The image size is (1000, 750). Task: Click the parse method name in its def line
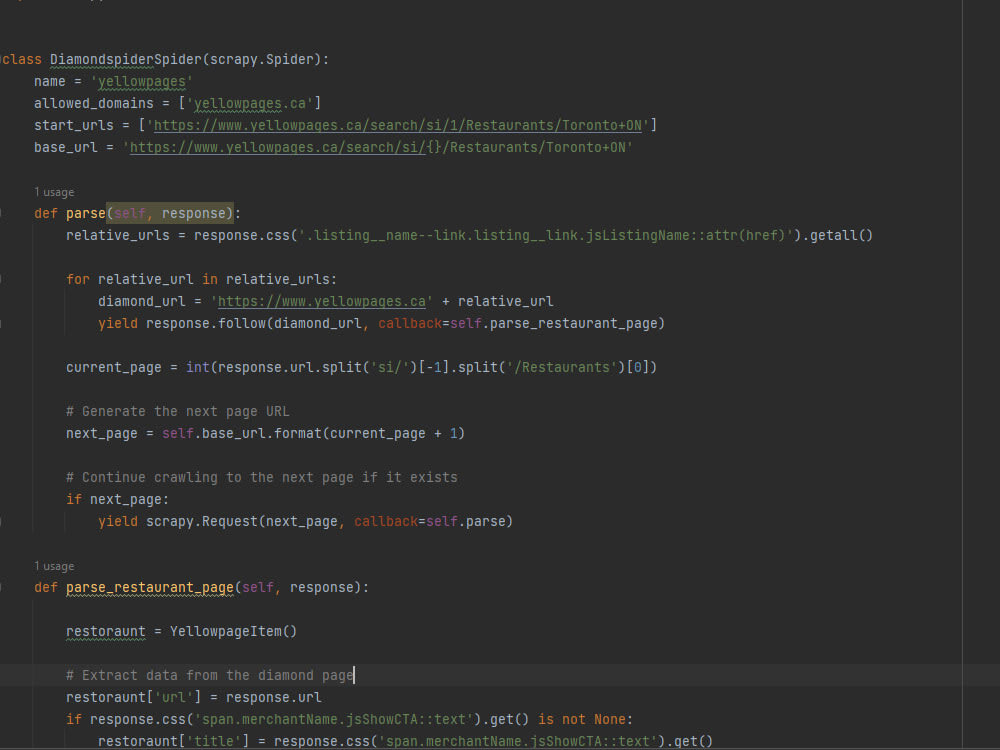(85, 213)
